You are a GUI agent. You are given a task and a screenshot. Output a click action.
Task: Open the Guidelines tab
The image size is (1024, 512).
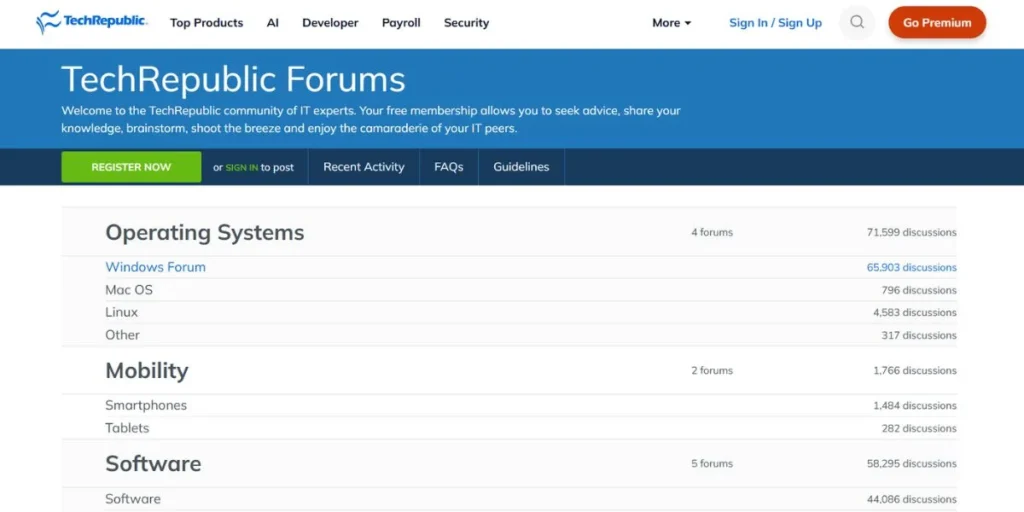click(x=521, y=167)
